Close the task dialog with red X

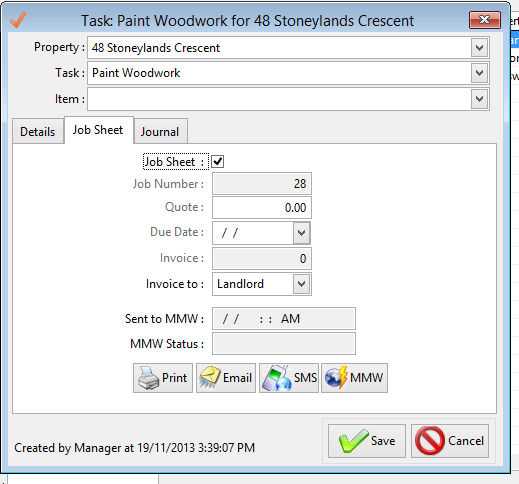click(x=485, y=20)
